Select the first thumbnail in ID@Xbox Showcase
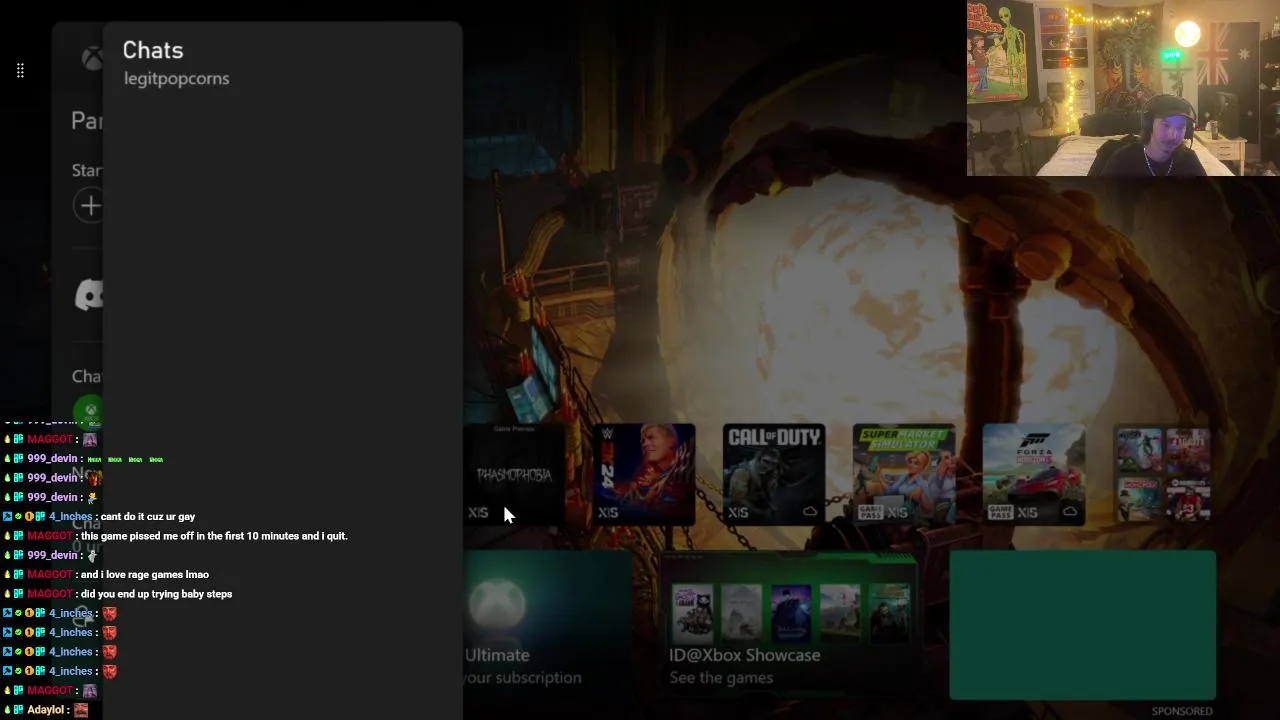 coord(692,612)
